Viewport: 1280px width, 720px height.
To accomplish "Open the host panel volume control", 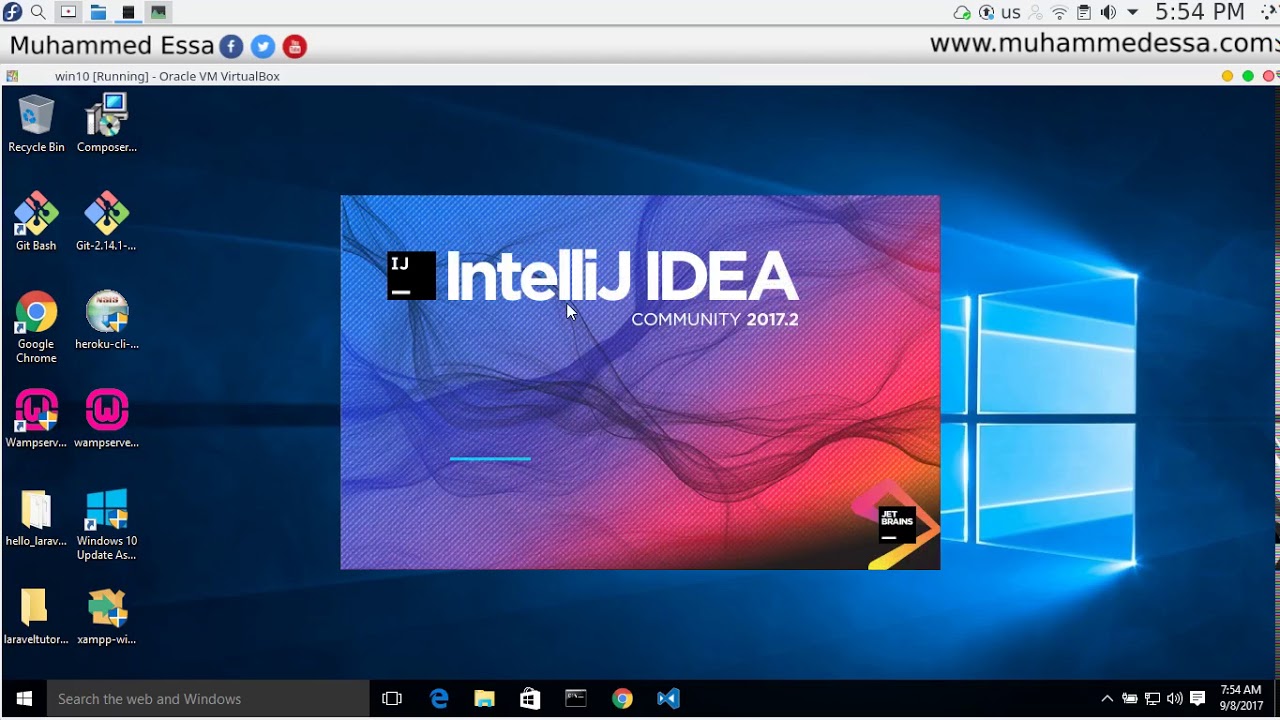I will coord(1108,13).
